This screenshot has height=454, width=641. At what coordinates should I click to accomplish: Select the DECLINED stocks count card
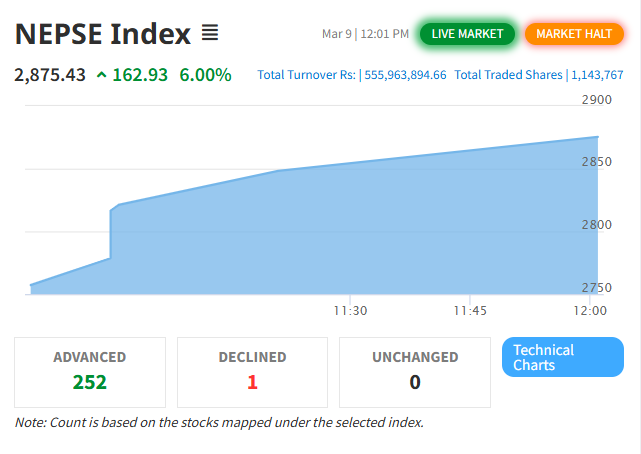click(252, 371)
